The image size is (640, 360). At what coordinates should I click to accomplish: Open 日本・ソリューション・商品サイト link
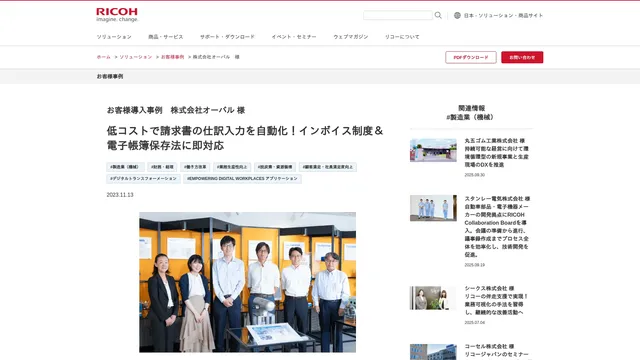(503, 16)
